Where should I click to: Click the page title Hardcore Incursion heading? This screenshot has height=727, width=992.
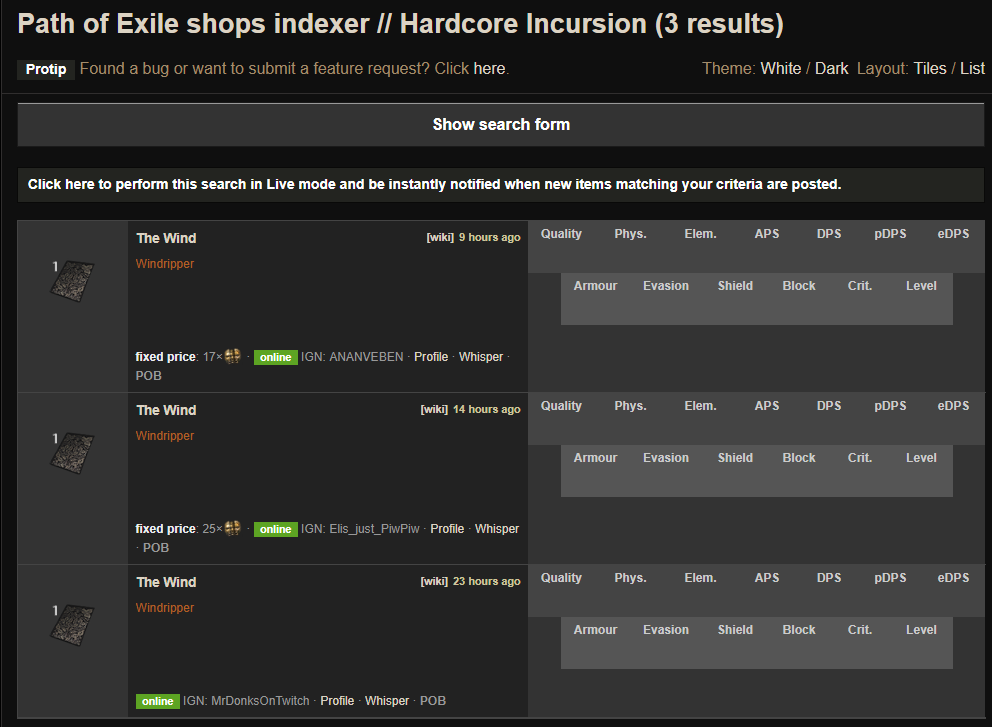[400, 24]
